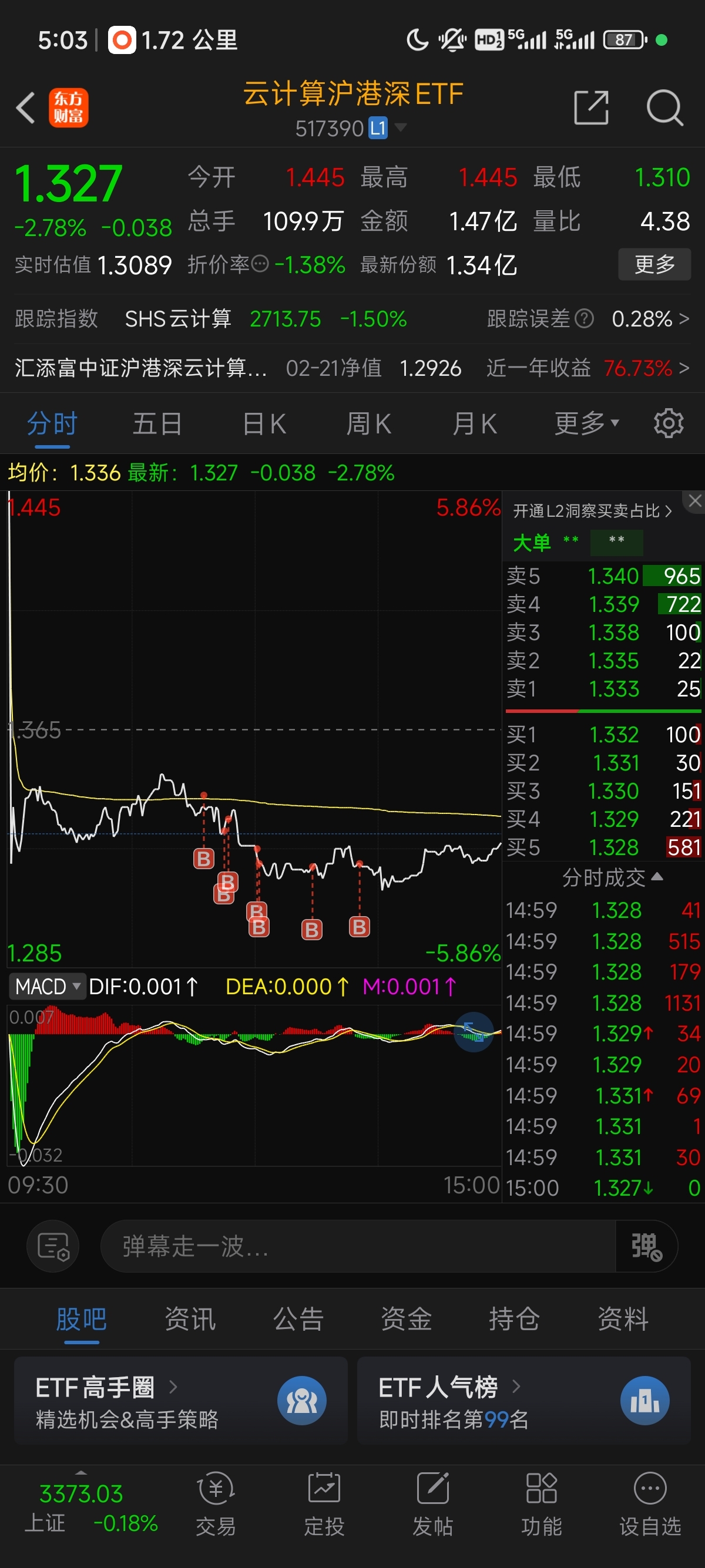Tap the MACD histogram area
The height and width of the screenshot is (1568, 705).
[254, 1085]
